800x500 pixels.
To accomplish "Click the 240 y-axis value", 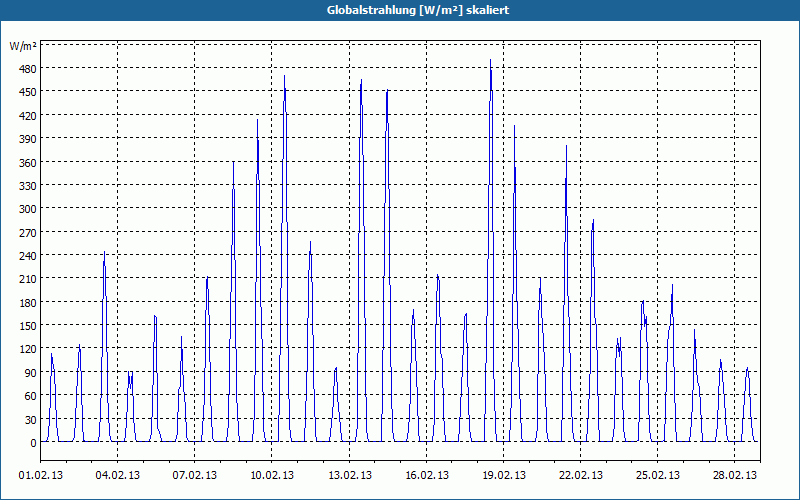I will [x=27, y=256].
